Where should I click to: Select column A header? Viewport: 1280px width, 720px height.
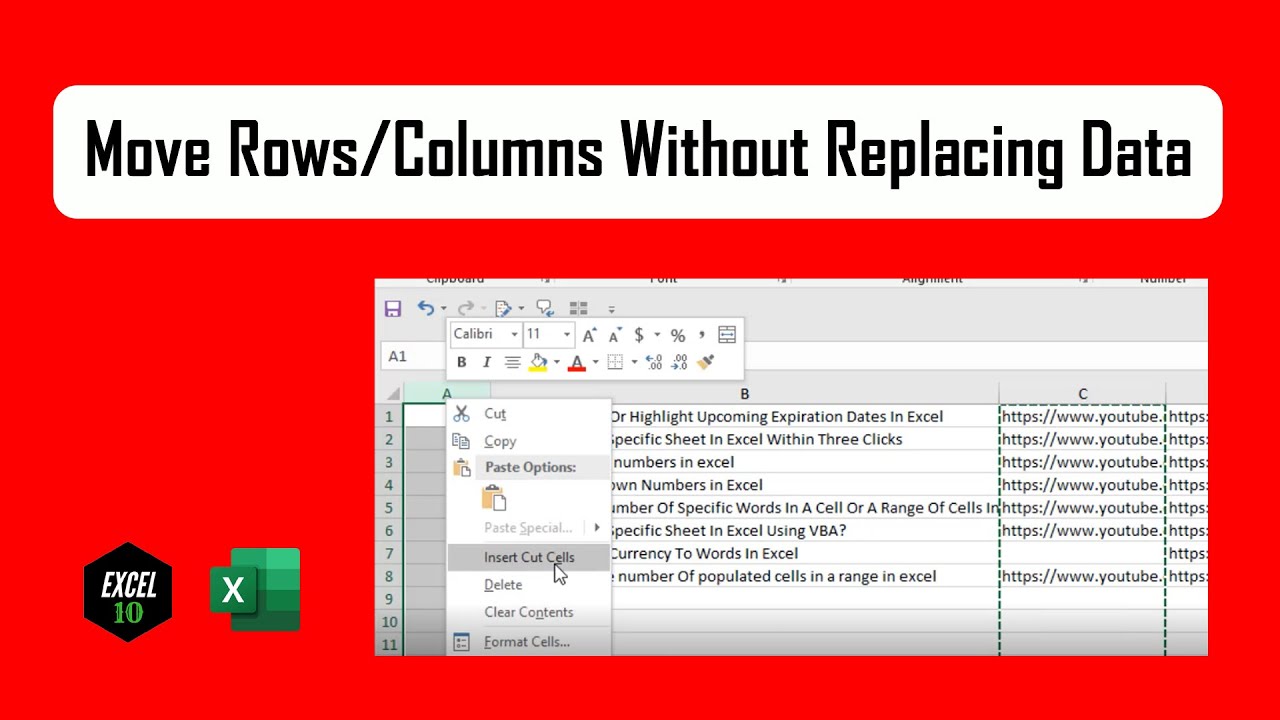point(446,394)
